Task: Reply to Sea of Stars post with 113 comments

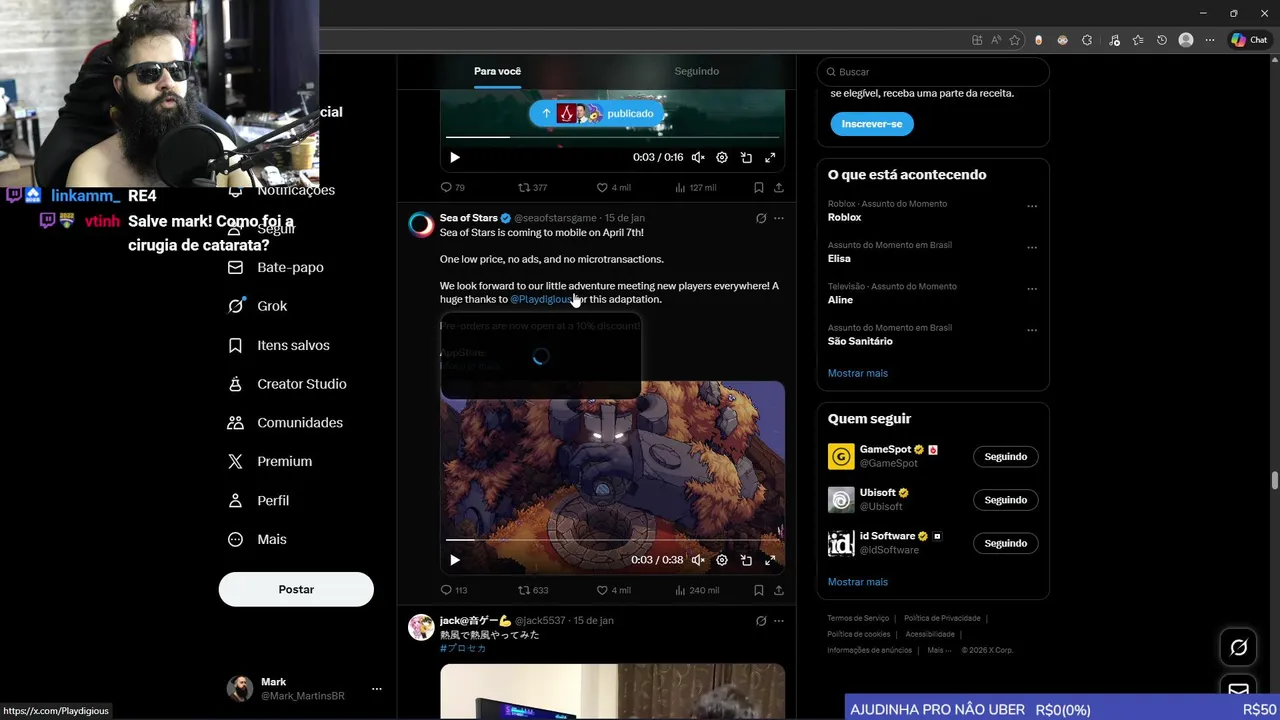Action: (454, 590)
